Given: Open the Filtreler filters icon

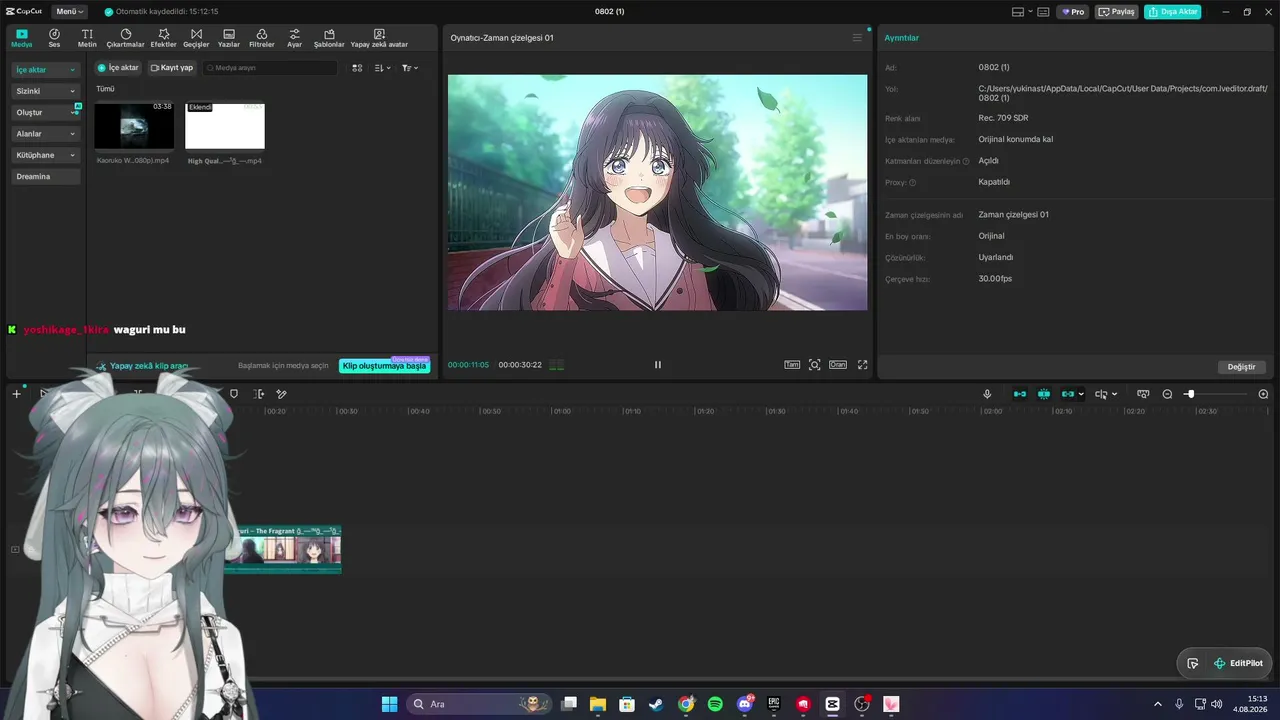Looking at the screenshot, I should point(261,38).
